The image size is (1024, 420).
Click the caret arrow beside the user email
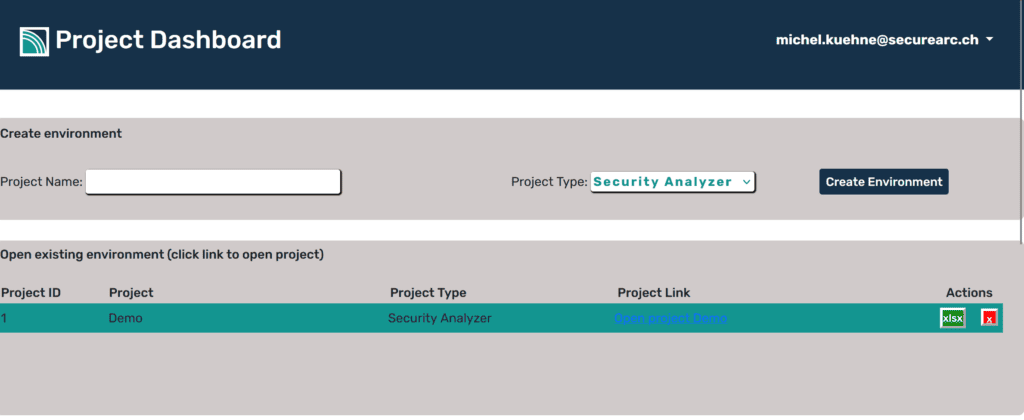989,40
